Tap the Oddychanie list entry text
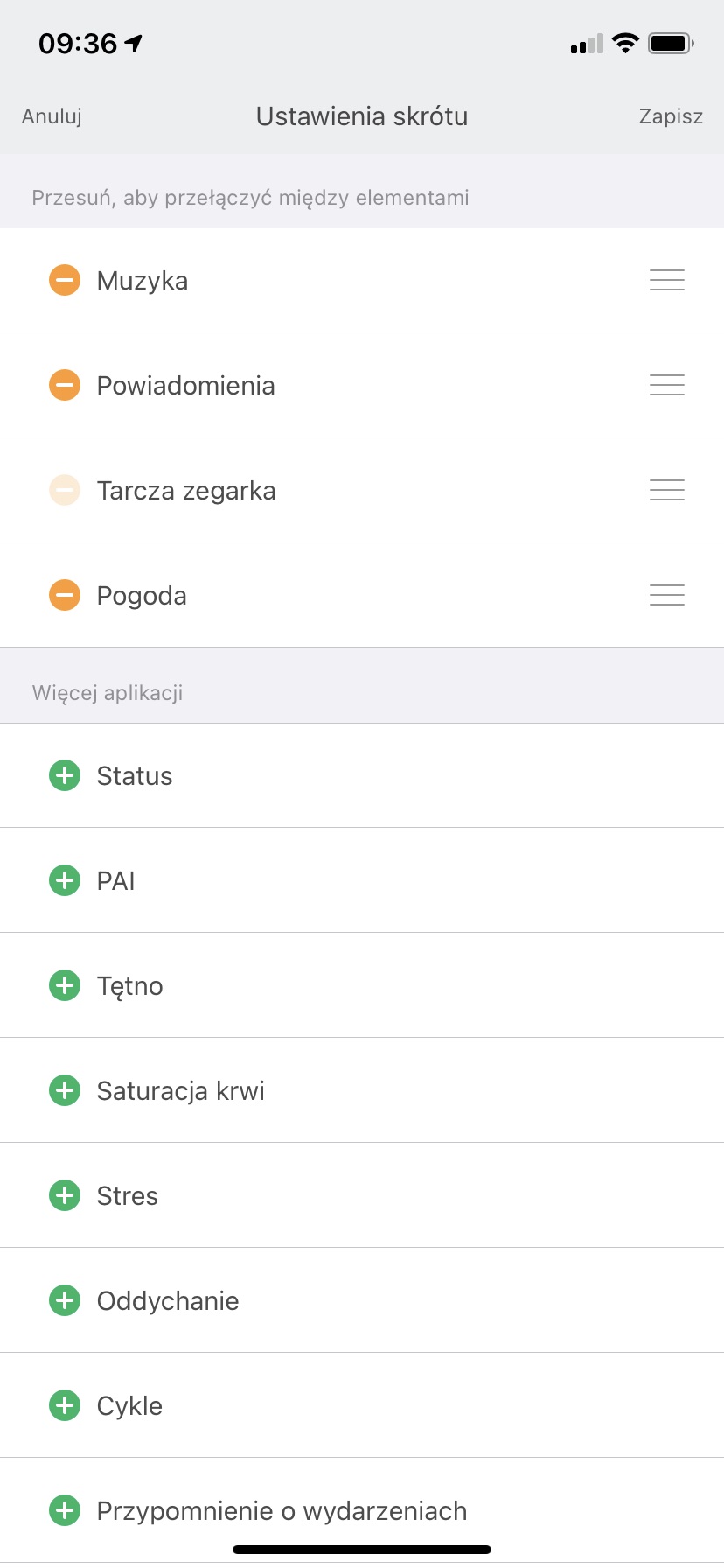This screenshot has width=724, height=1568. coord(168,1301)
